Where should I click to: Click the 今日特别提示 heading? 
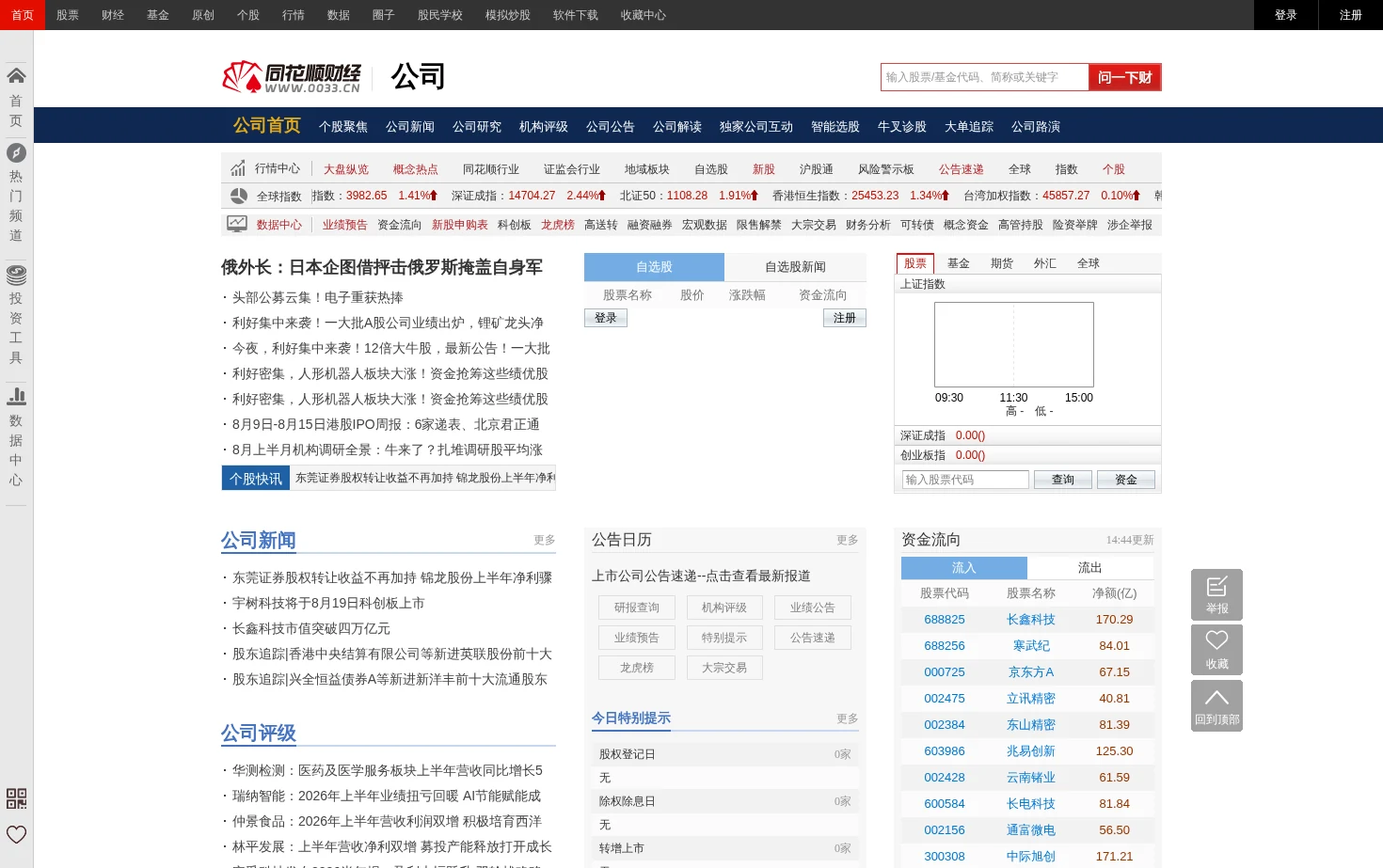[x=631, y=718]
